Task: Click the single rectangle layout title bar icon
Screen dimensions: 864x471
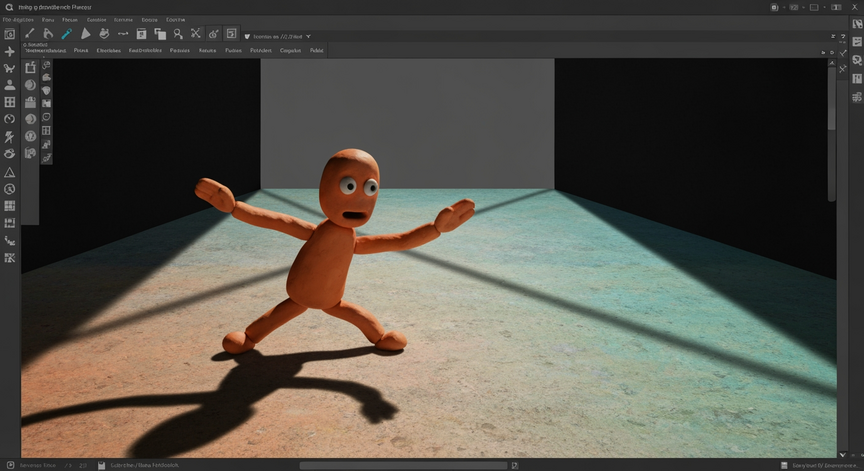Action: [814, 7]
